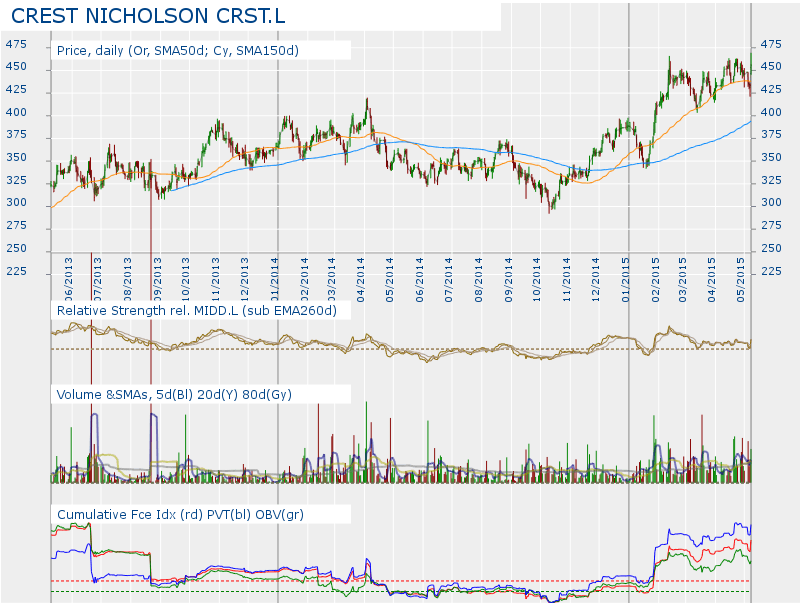Image resolution: width=800 pixels, height=603 pixels.
Task: Click the 250 value on right price axis
Action: (x=771, y=248)
